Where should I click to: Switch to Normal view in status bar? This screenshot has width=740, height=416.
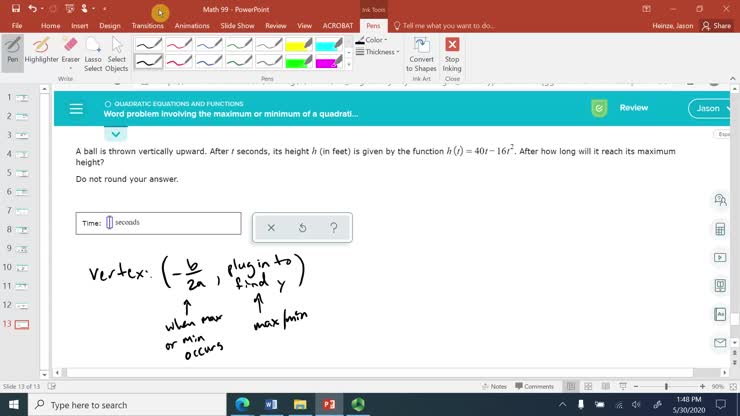click(x=571, y=386)
